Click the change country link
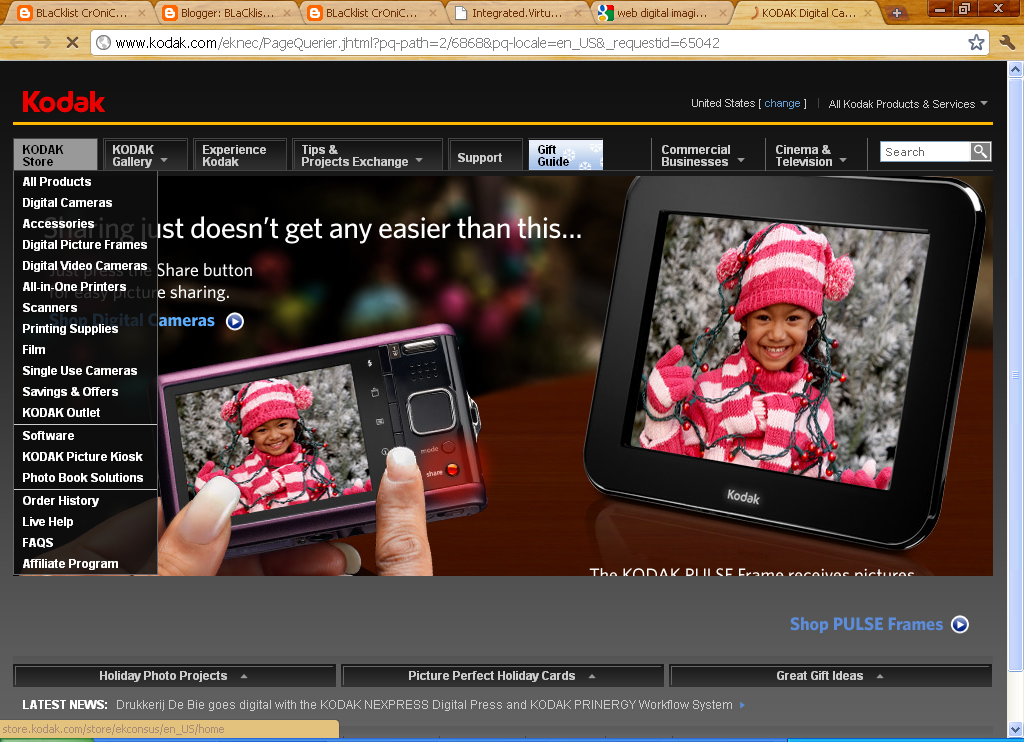This screenshot has width=1024, height=742. pos(782,103)
